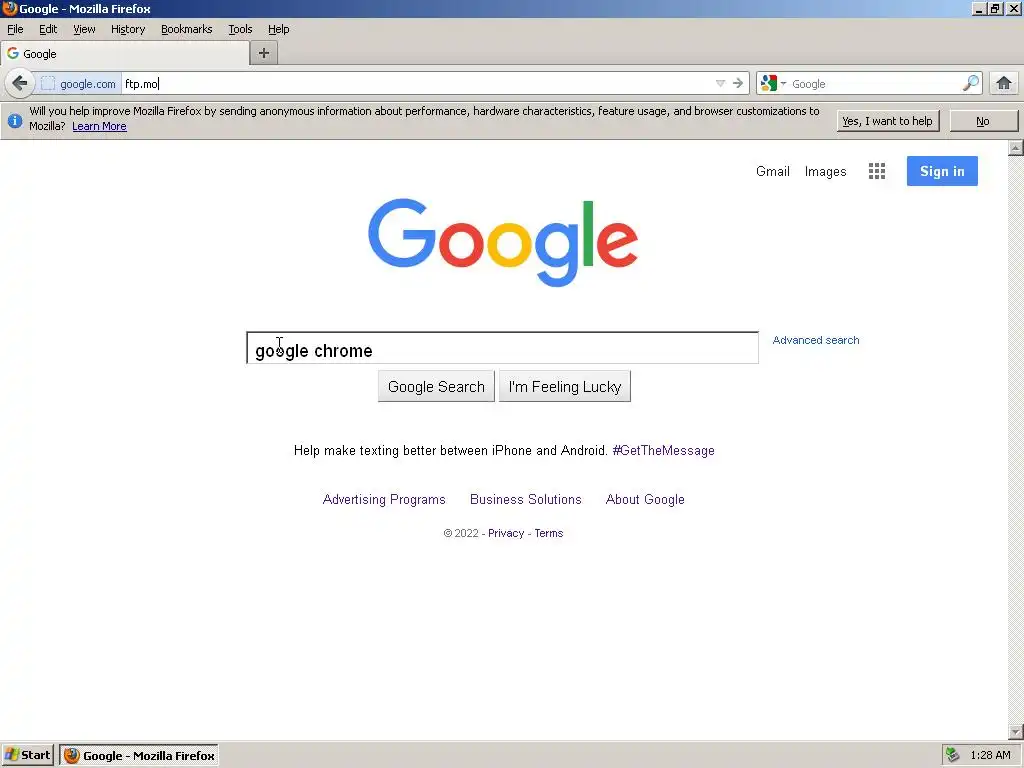1024x768 pixels.
Task: Click the Home icon in toolbar
Action: (x=1004, y=84)
